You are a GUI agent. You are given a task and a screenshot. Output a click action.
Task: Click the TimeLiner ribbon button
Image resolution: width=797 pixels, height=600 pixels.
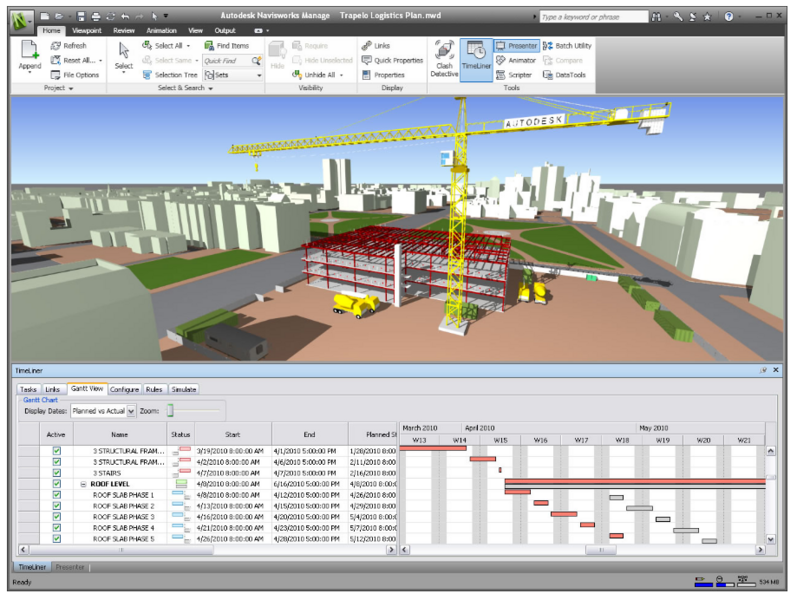(x=476, y=58)
